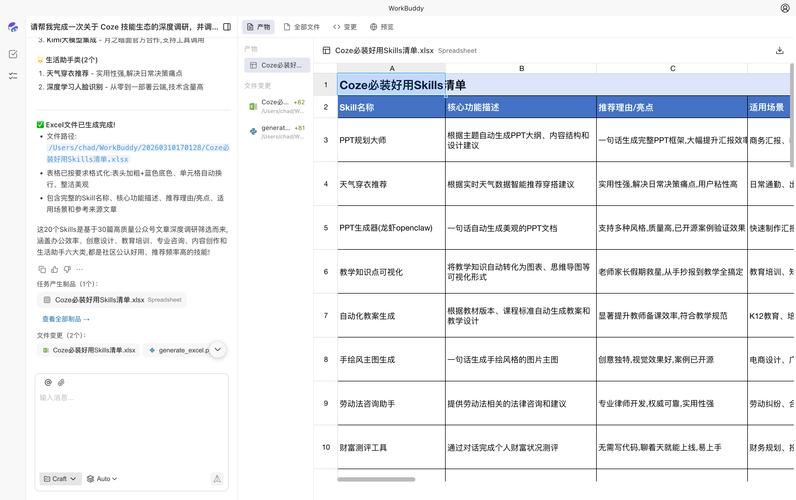Switch to the 预览 tab
This screenshot has height=500, width=796.
382,27
